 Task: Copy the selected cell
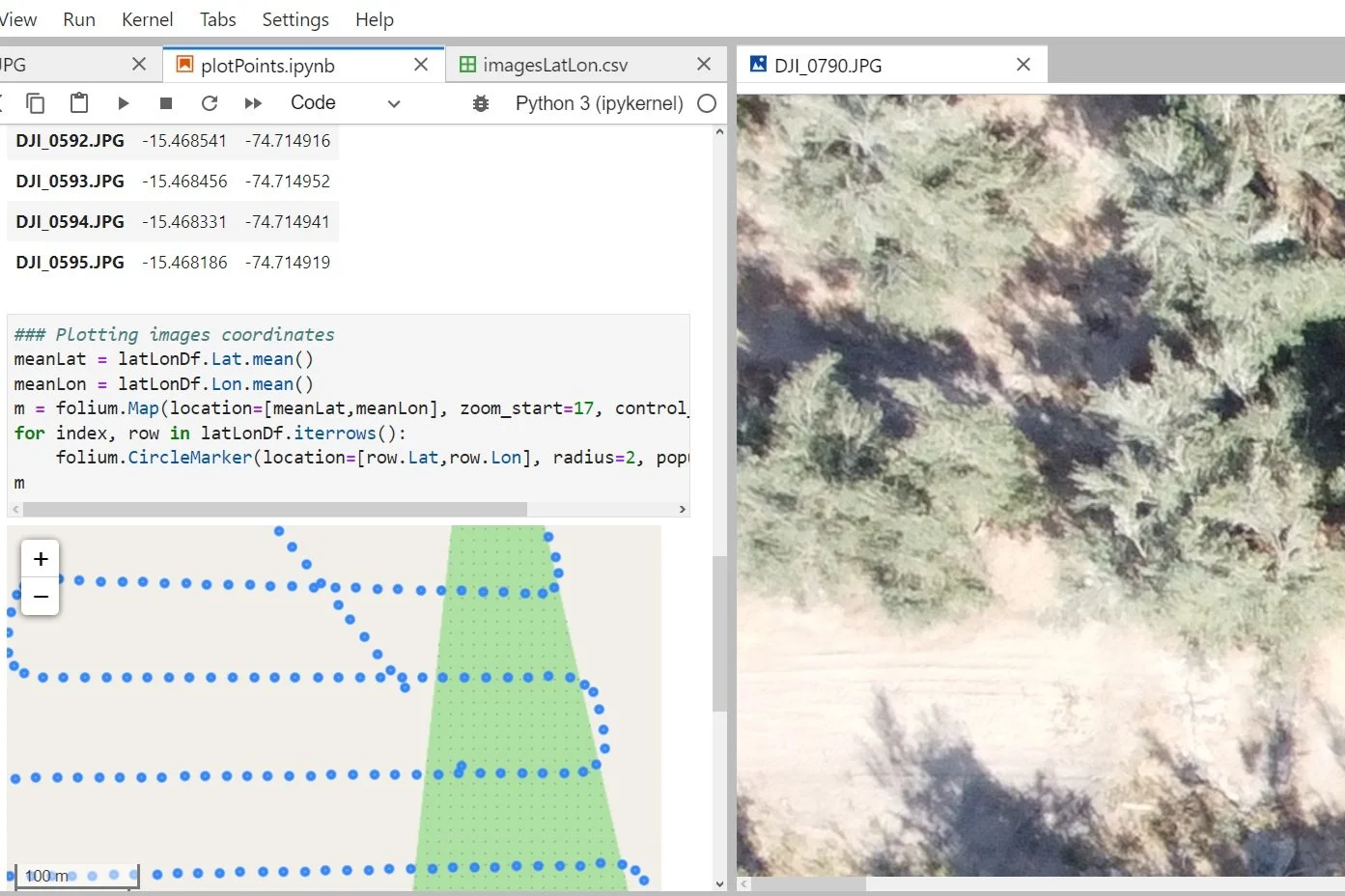pos(36,102)
